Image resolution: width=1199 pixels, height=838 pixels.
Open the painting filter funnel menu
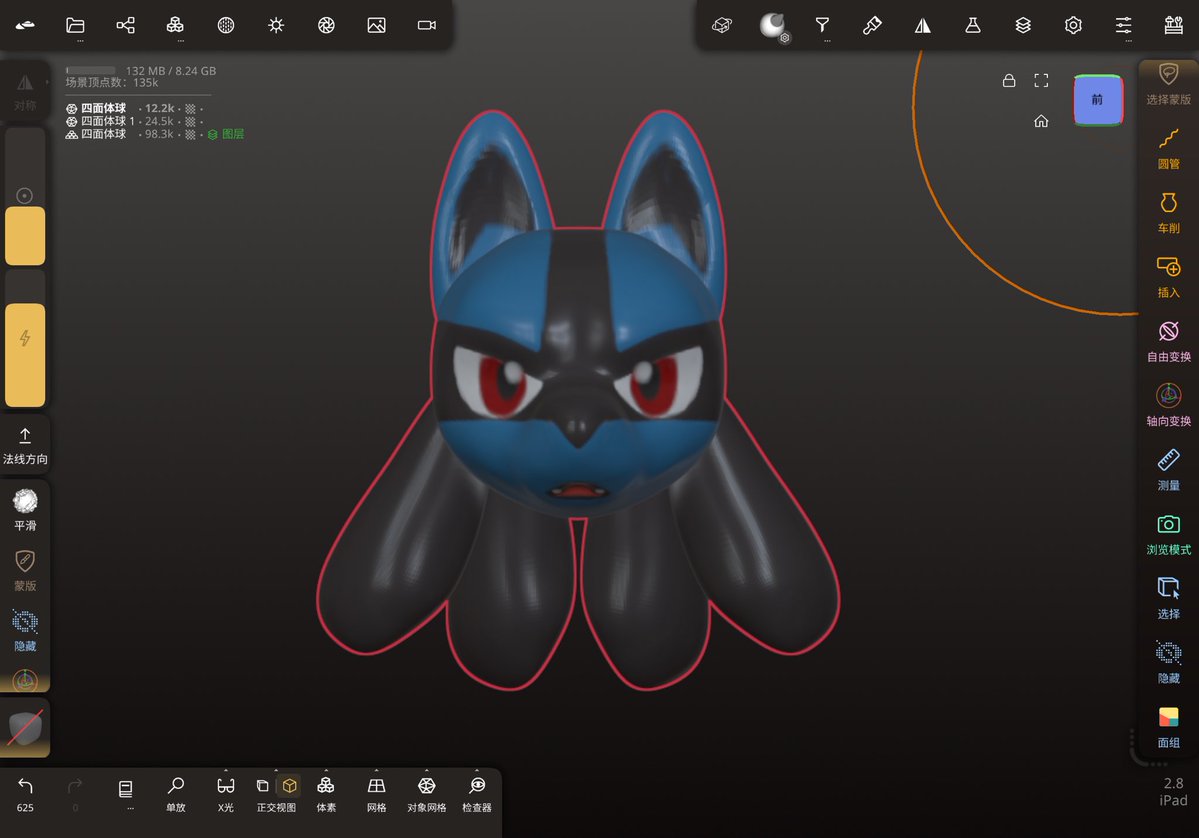click(822, 25)
